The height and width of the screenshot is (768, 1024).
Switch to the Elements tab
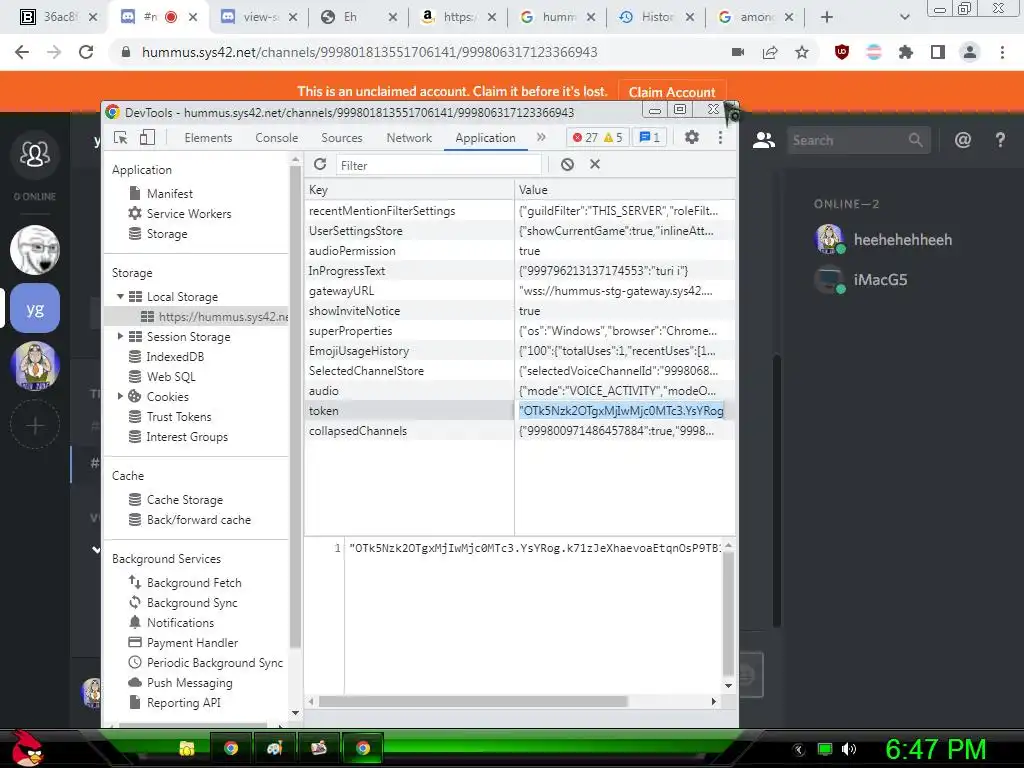point(208,138)
